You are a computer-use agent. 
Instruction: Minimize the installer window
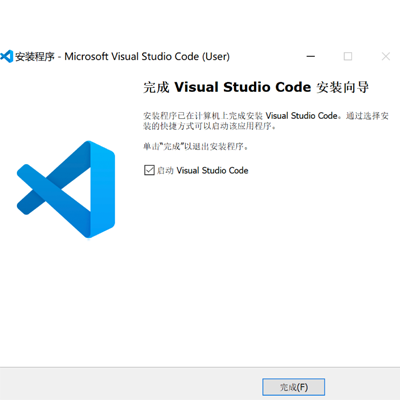311,56
